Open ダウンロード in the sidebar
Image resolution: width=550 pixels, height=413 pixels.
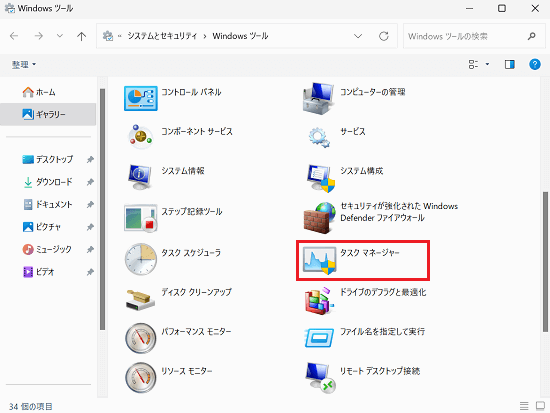(x=48, y=182)
